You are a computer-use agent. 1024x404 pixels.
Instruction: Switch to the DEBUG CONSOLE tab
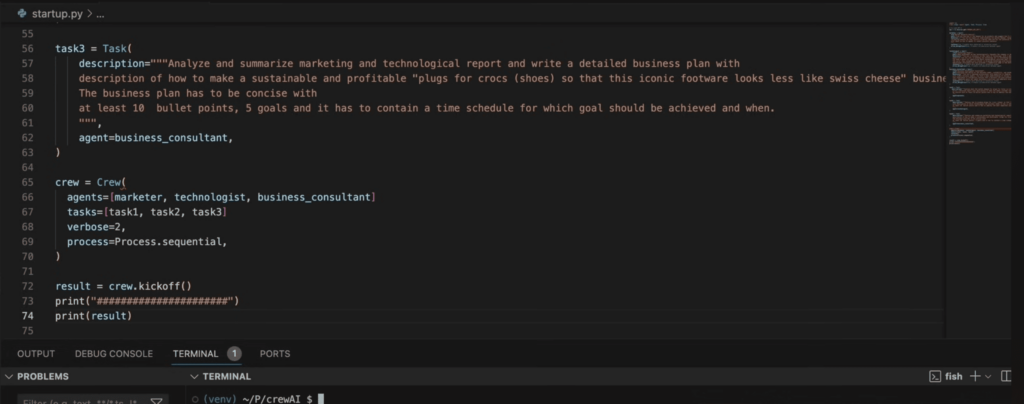(x=114, y=354)
